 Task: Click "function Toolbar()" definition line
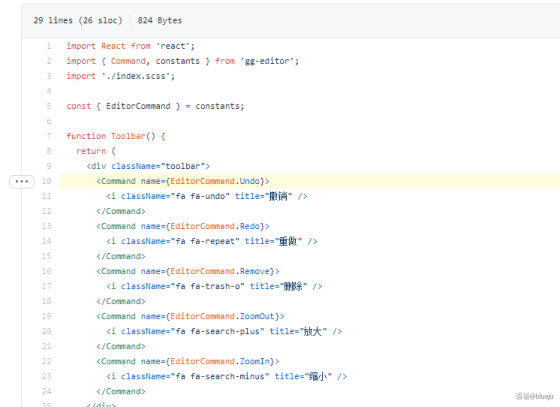116,136
